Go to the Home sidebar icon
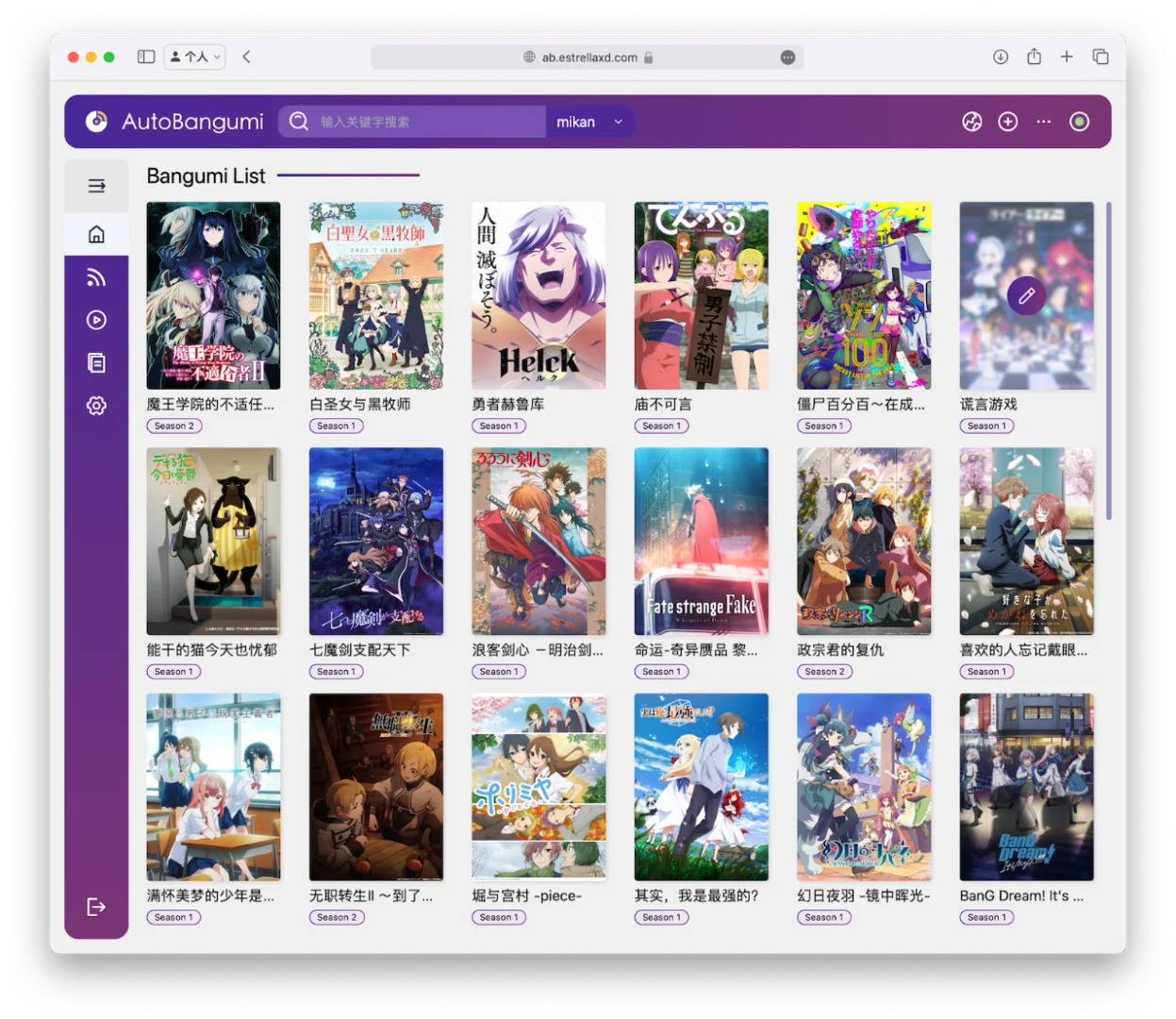Image resolution: width=1176 pixels, height=1019 pixels. (96, 234)
